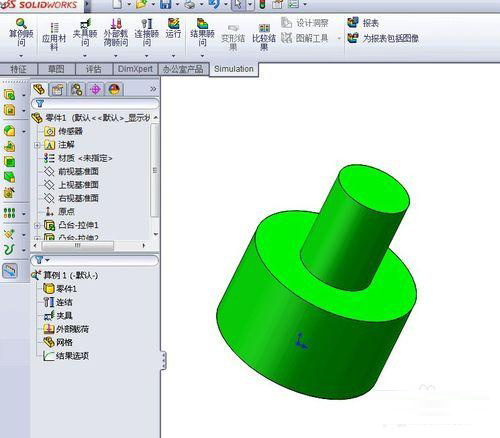Screen dimensions: 500x438
Task: Open DisplayManager tab icon
Action: coord(114,89)
